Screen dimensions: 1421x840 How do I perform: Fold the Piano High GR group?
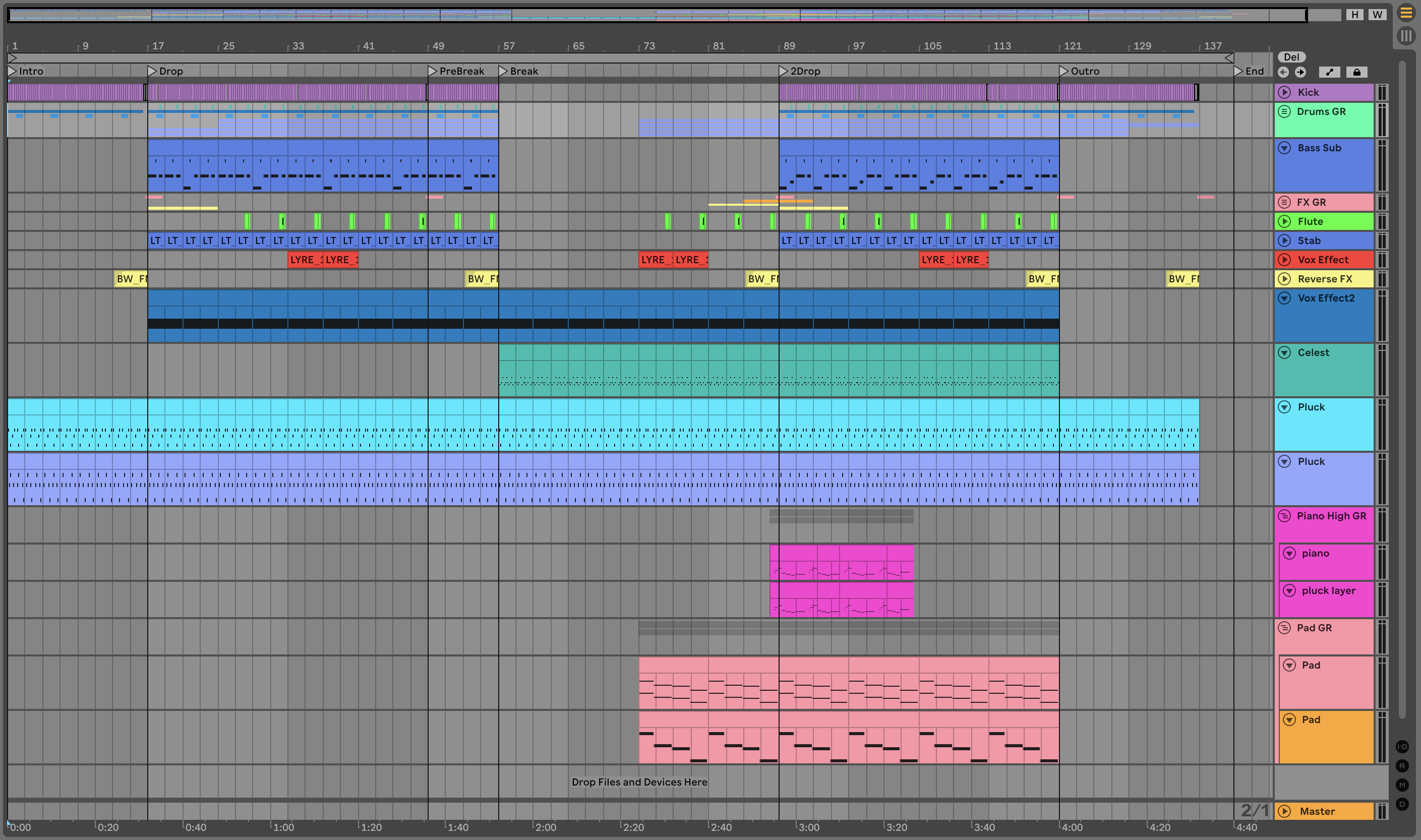tap(1284, 516)
